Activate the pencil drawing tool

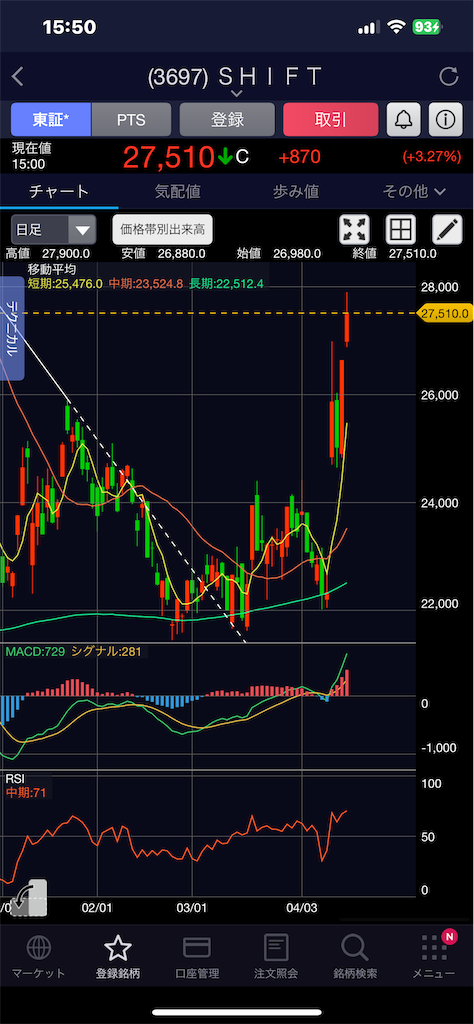[447, 230]
